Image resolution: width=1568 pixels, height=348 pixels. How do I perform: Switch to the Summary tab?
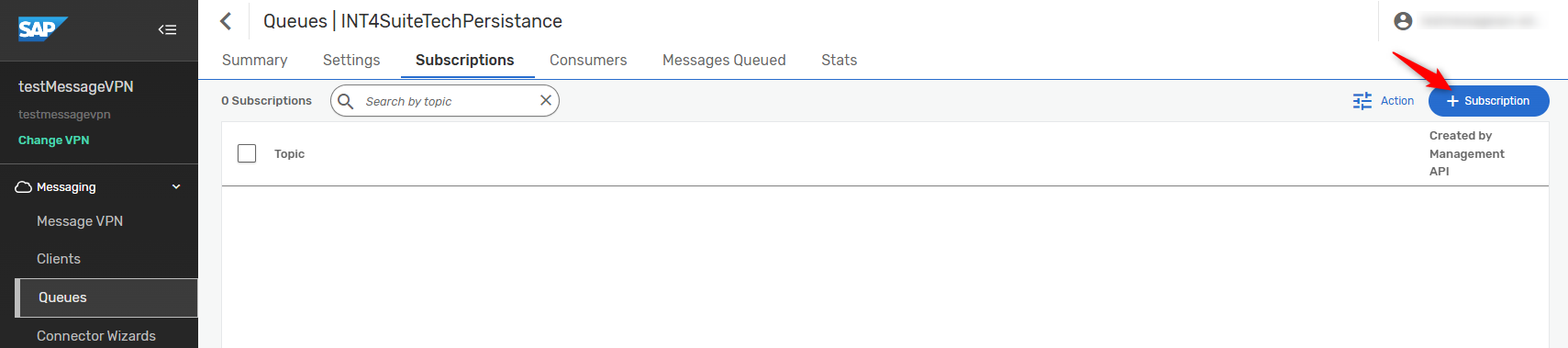tap(255, 60)
